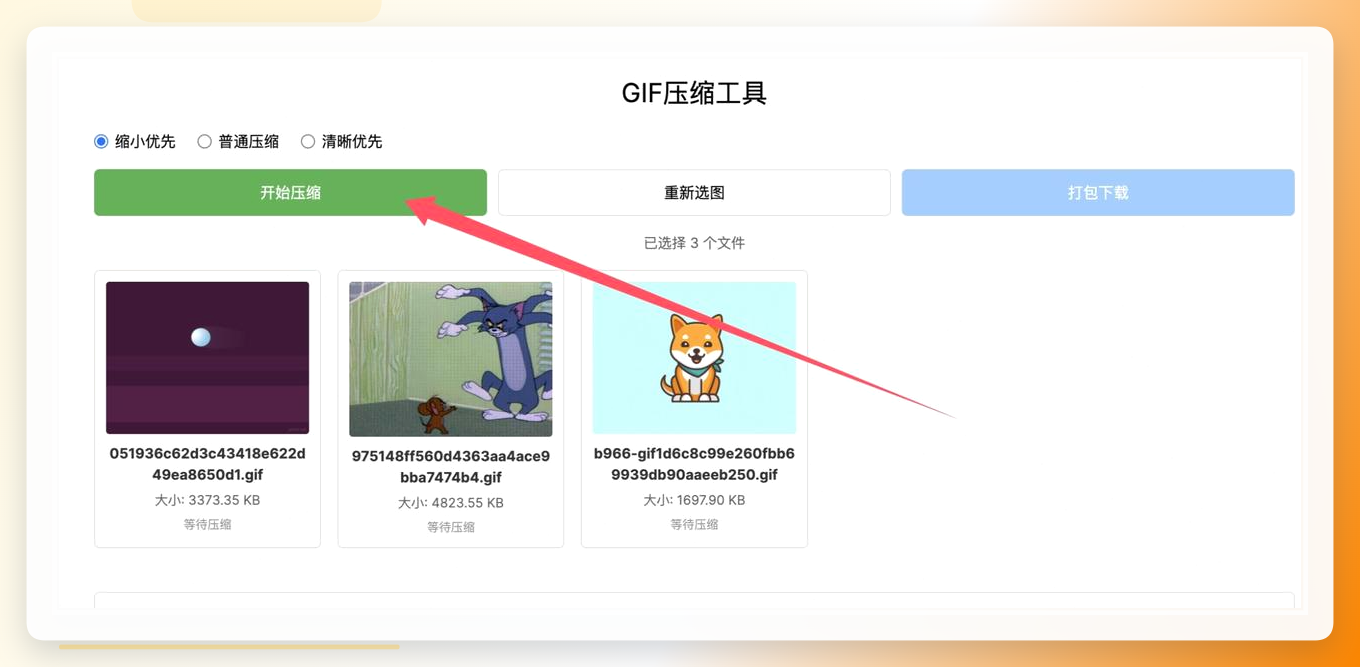
Task: Click 等待压缩 status under the purple ball GIF
Action: (207, 524)
